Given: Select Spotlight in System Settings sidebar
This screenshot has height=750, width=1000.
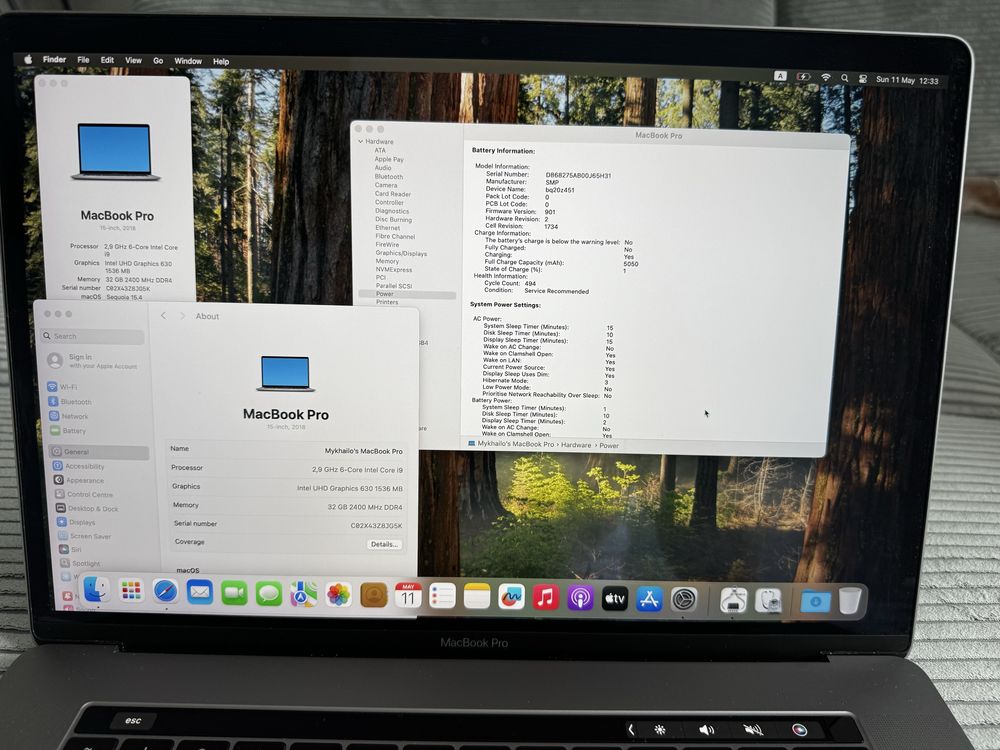Looking at the screenshot, I should [x=80, y=563].
